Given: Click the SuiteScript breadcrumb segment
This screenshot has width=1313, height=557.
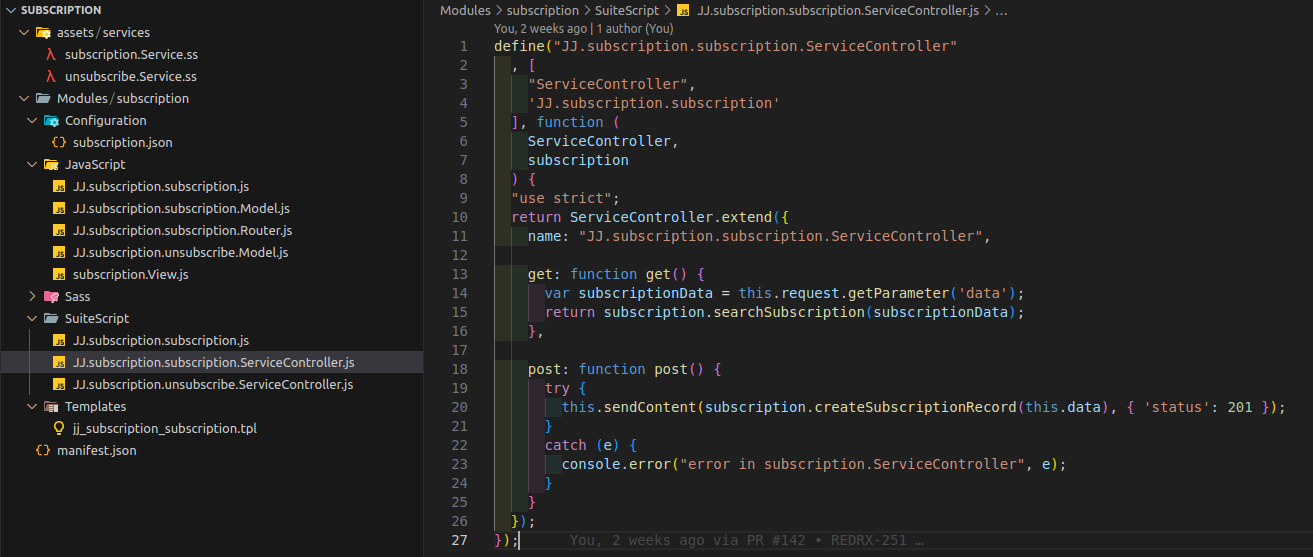Looking at the screenshot, I should (x=626, y=10).
